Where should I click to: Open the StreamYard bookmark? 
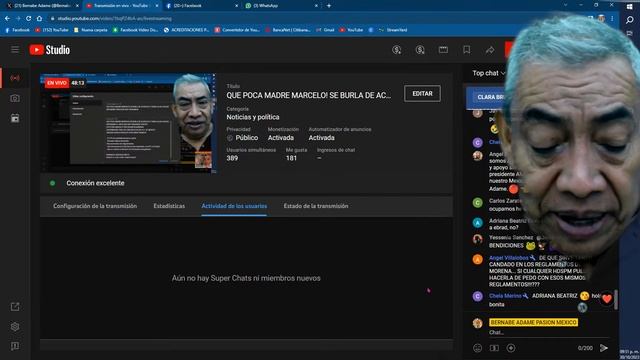pos(393,30)
